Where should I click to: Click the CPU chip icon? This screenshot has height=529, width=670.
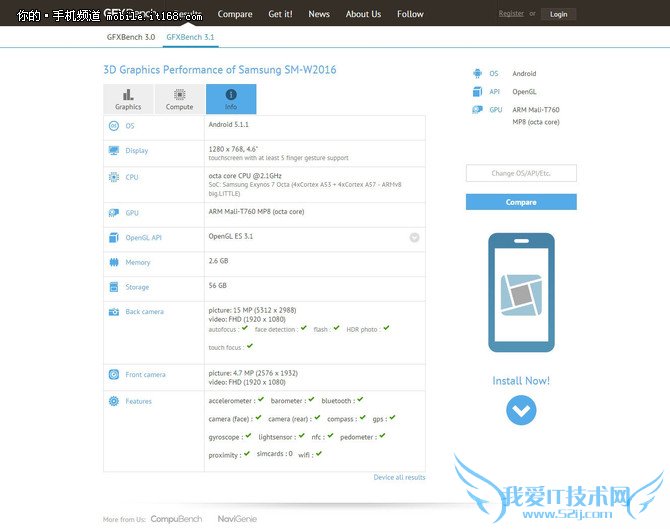(114, 177)
